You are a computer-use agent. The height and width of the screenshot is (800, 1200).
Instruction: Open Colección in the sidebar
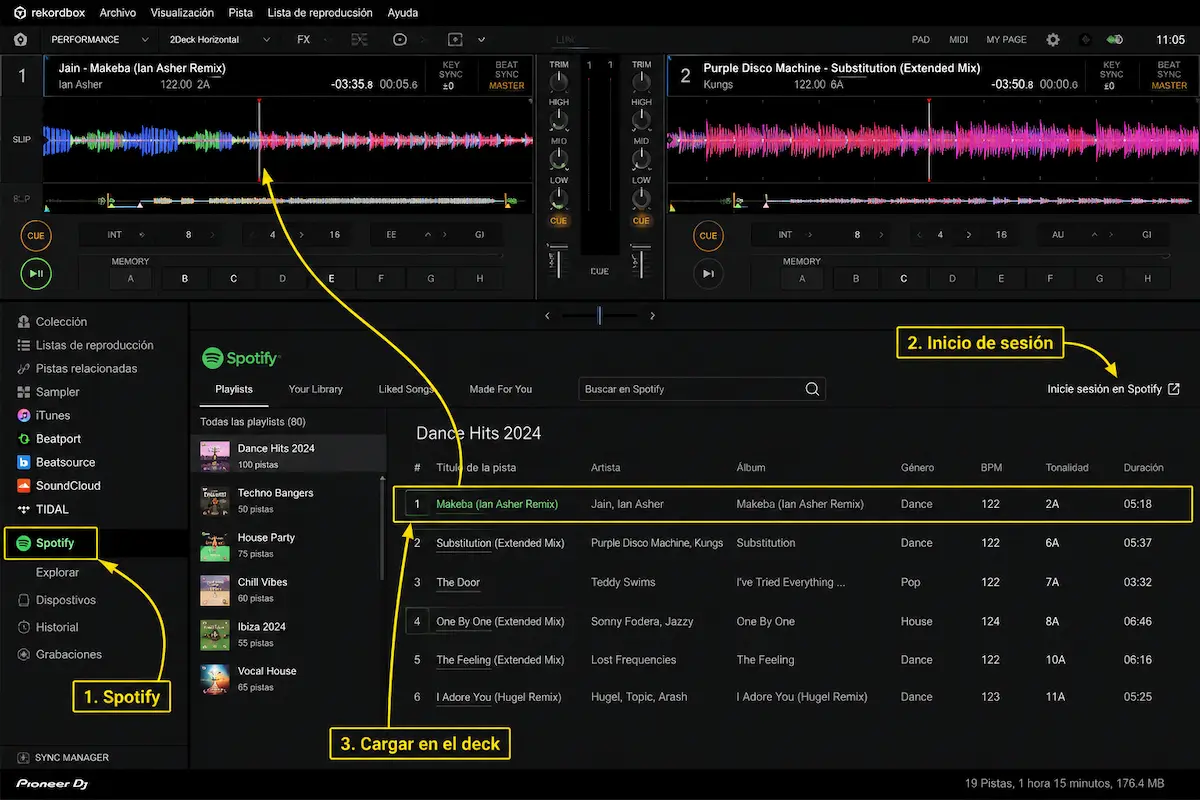(x=52, y=322)
